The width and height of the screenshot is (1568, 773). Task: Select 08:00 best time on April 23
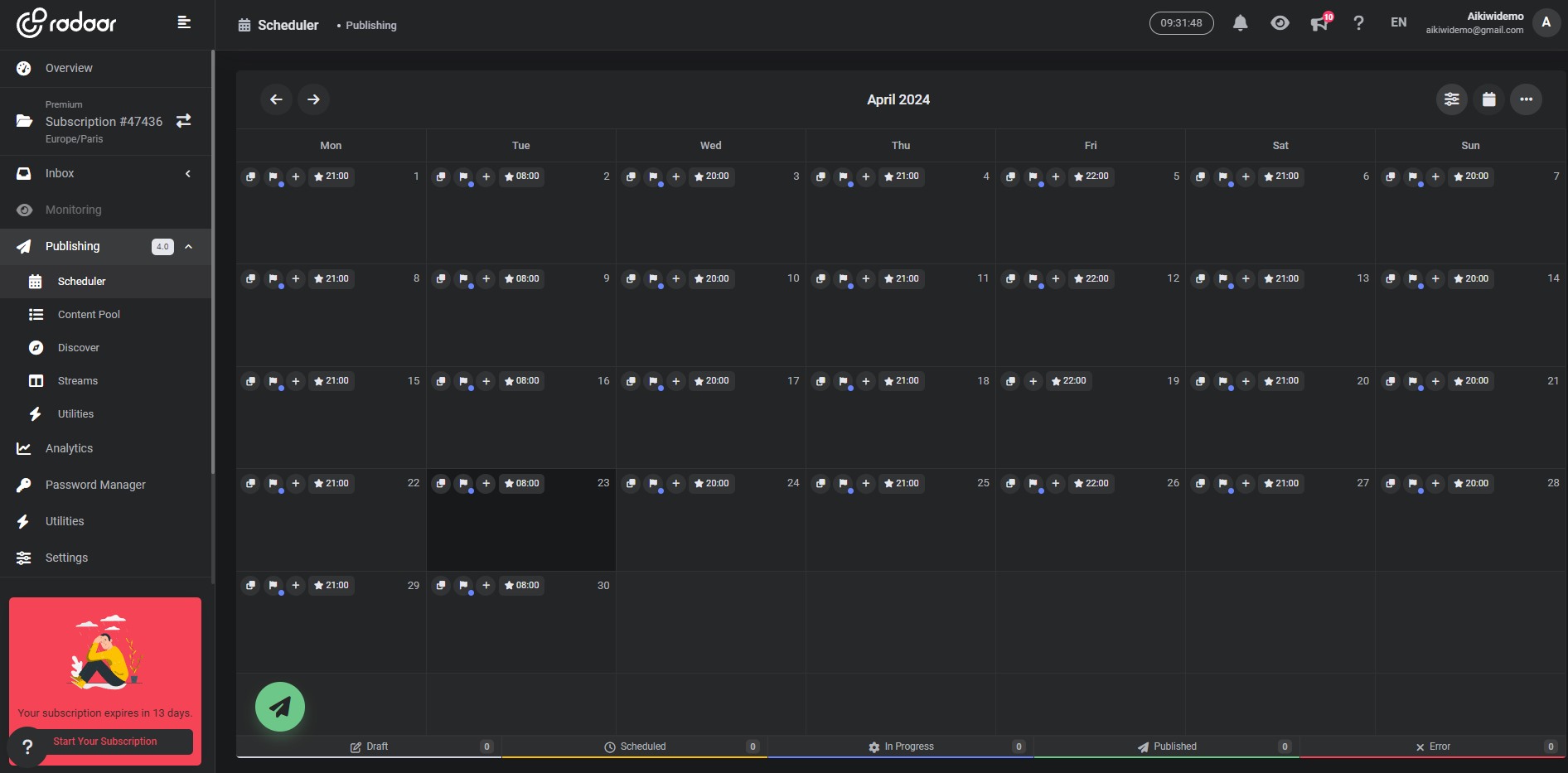522,483
